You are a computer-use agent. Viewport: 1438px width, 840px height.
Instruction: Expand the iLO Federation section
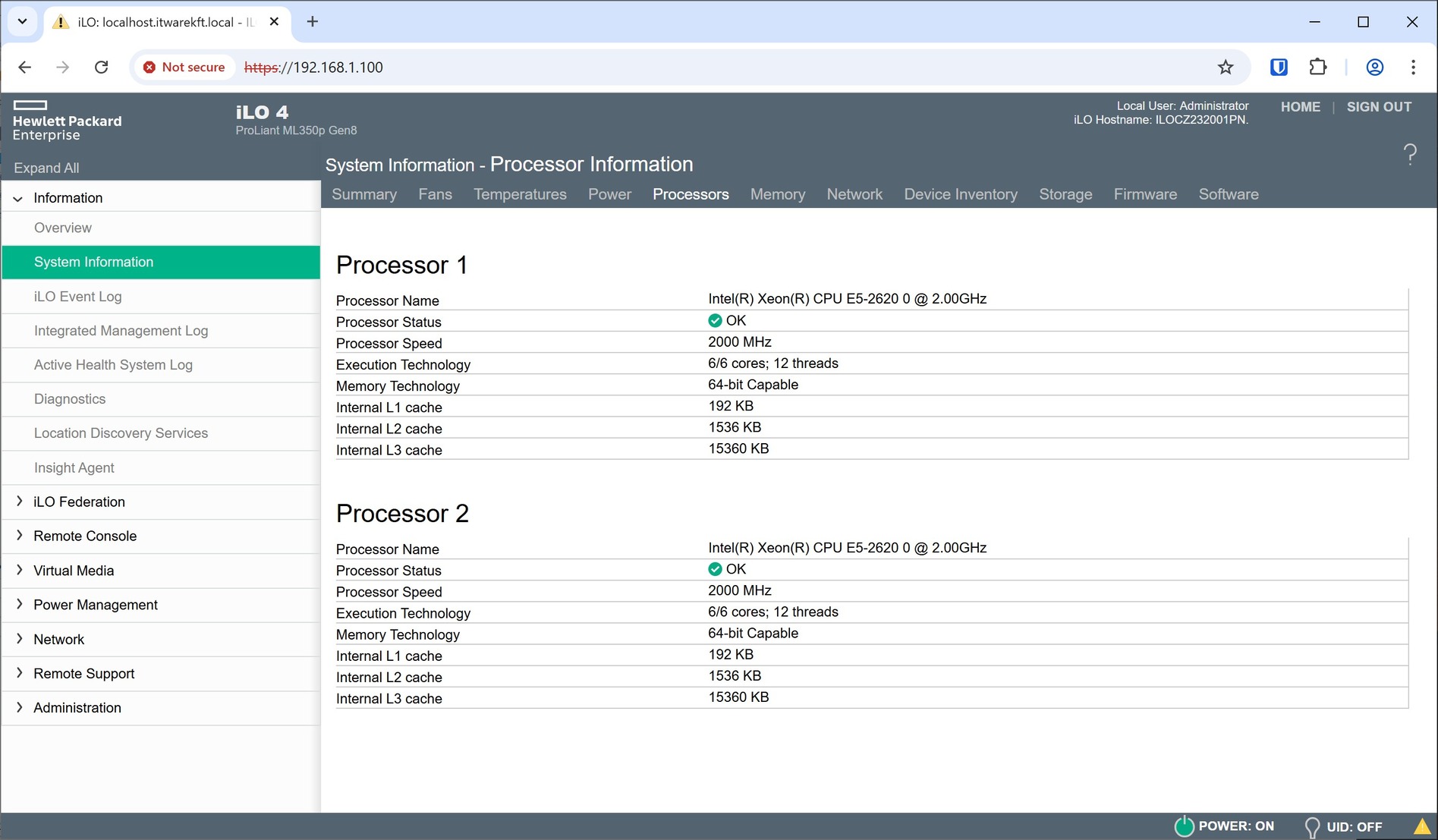[x=19, y=502]
